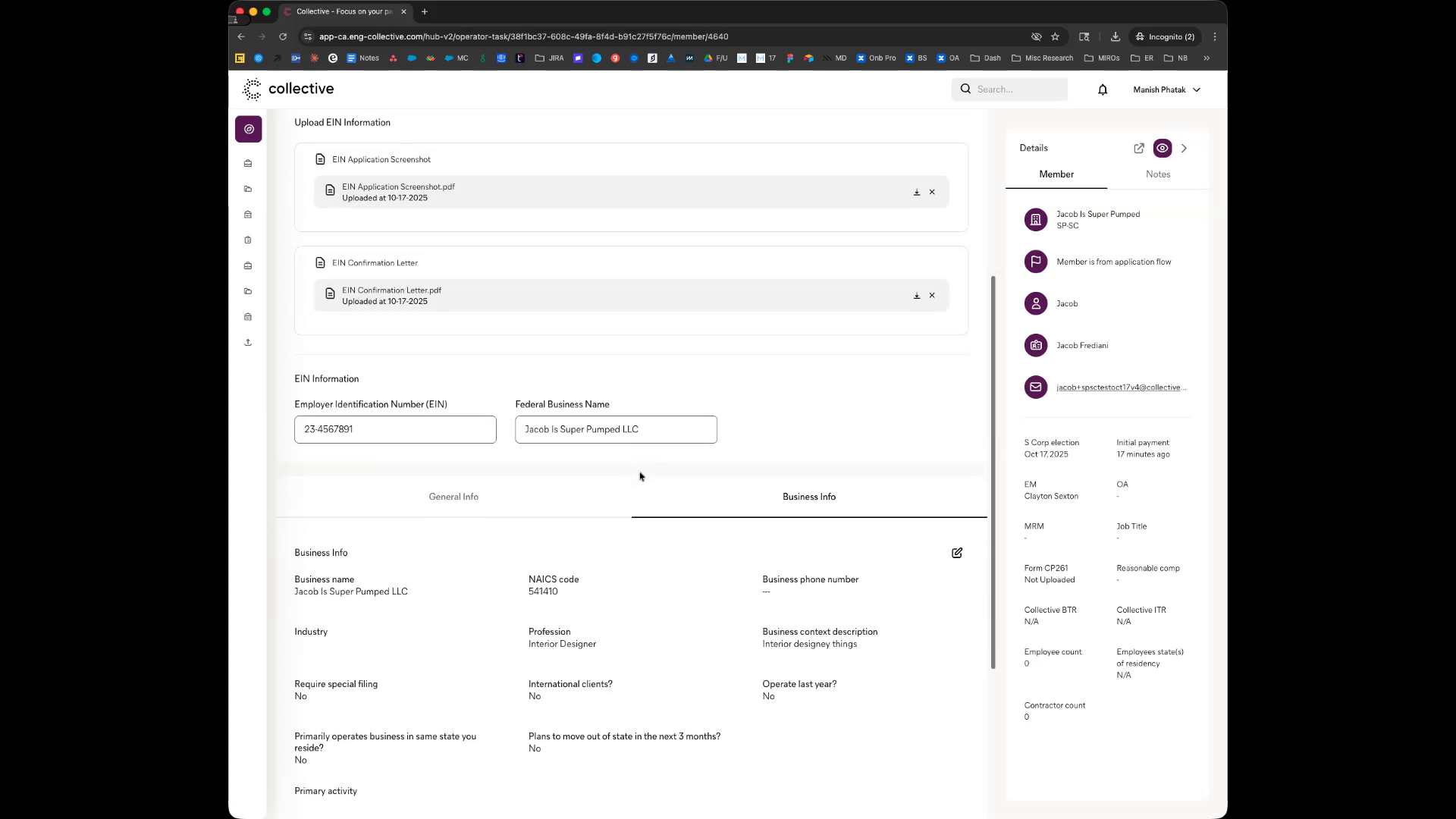
Task: Collapse the Details panel with chevron
Action: [1184, 149]
